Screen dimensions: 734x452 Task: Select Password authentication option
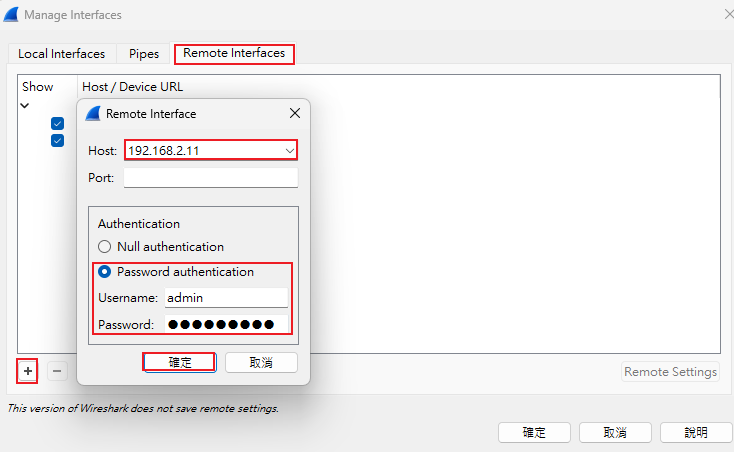coord(104,272)
